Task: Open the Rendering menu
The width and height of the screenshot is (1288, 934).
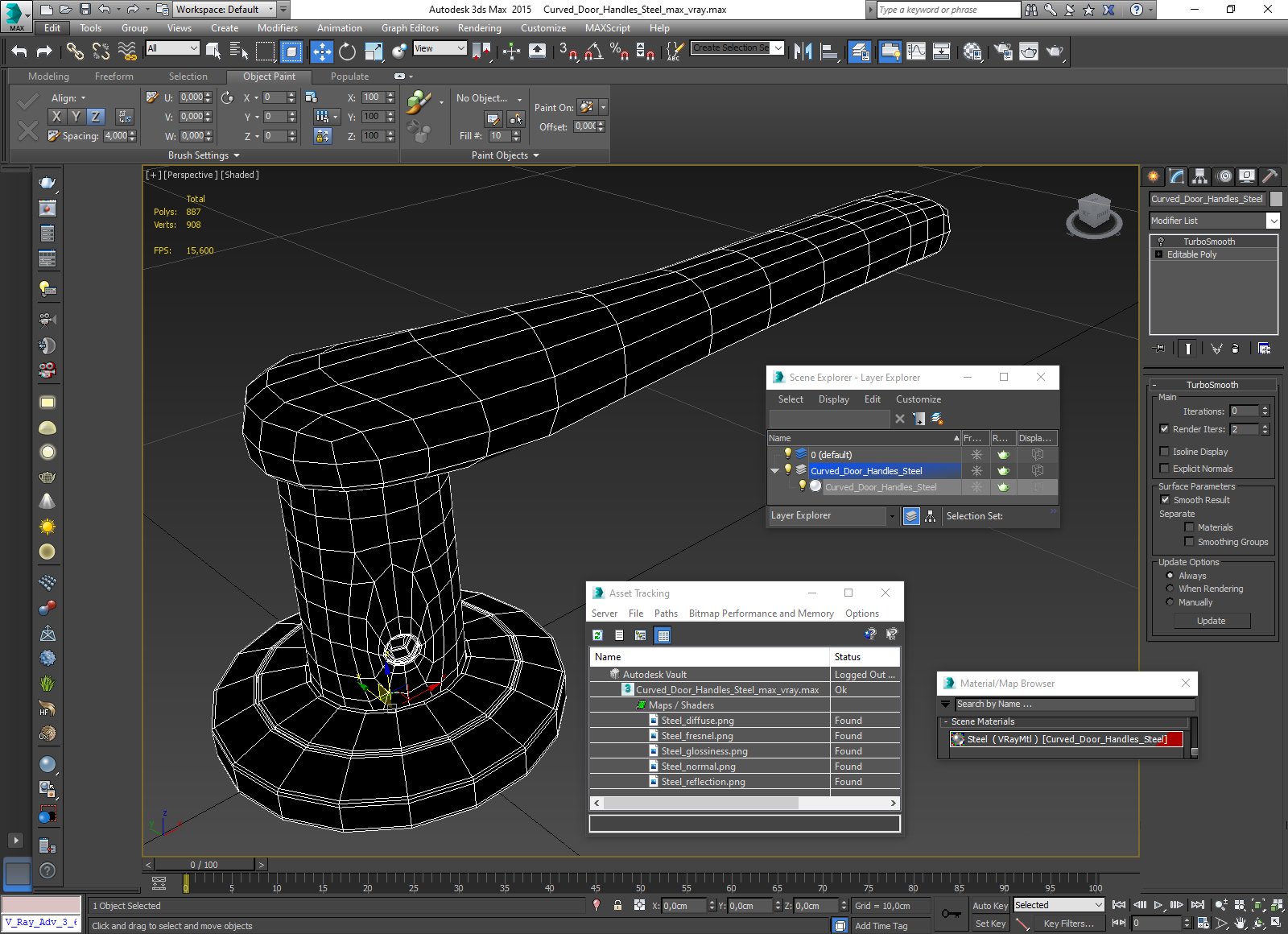Action: [479, 28]
